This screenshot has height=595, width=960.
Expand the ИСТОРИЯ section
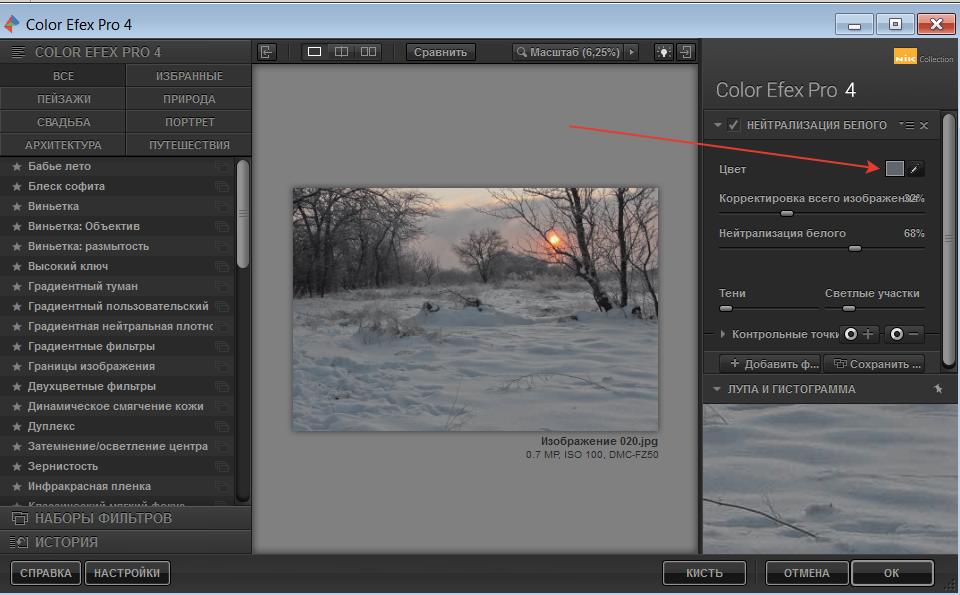point(126,542)
